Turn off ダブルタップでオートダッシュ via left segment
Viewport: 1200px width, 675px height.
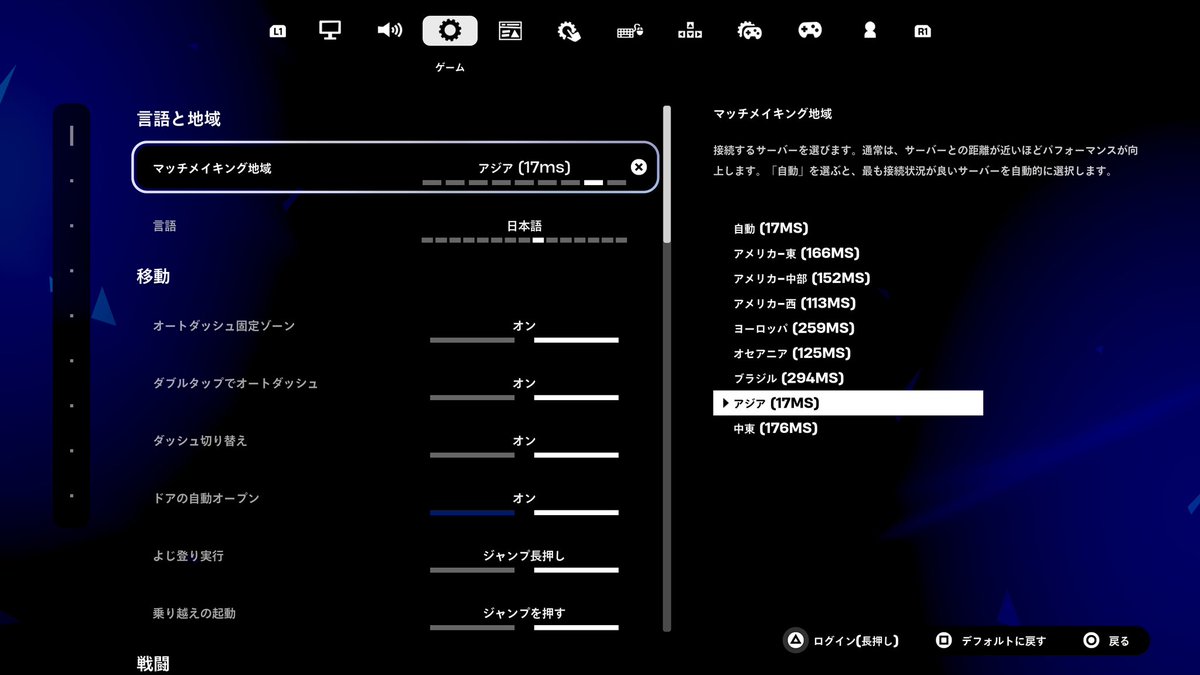coord(472,398)
